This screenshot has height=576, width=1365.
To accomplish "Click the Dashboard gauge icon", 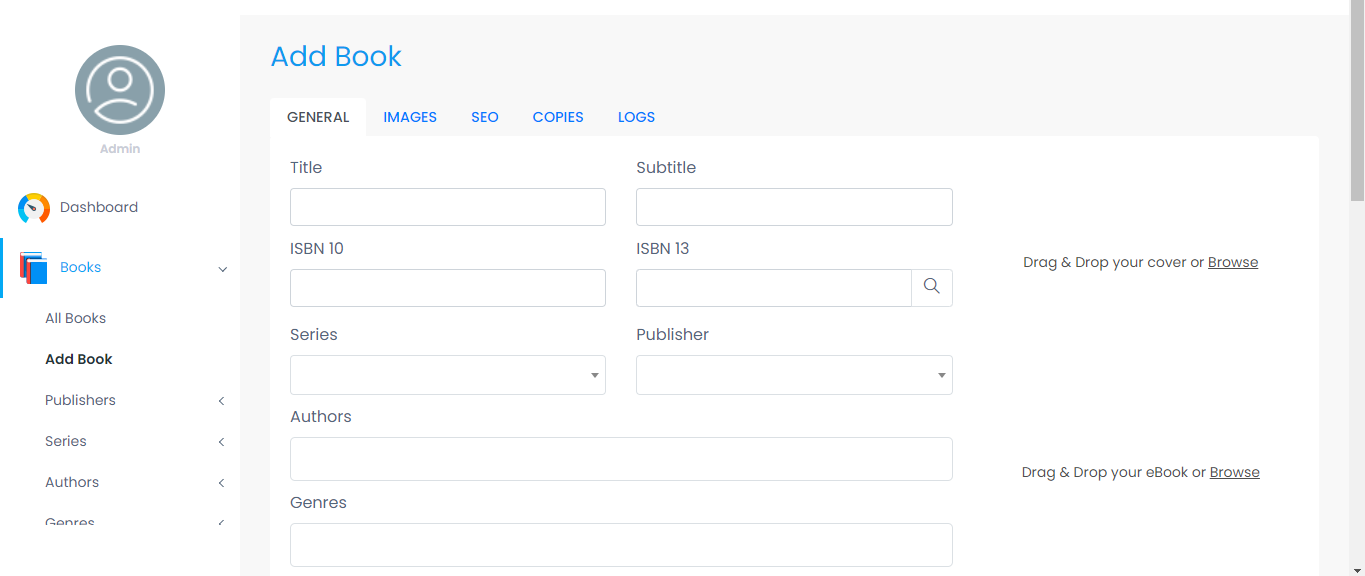I will tap(34, 208).
